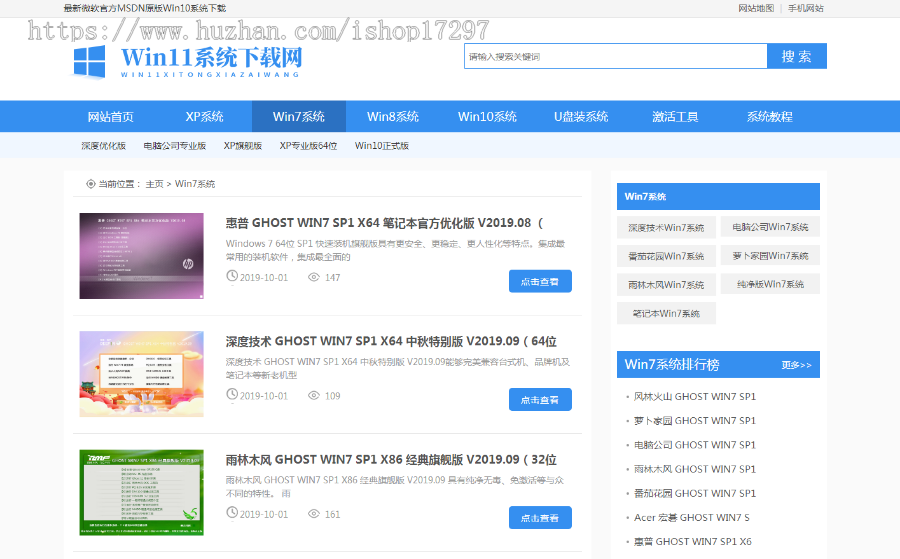Open 电脑公司Win7系统 sidebar category
900x559 pixels.
[x=770, y=227]
